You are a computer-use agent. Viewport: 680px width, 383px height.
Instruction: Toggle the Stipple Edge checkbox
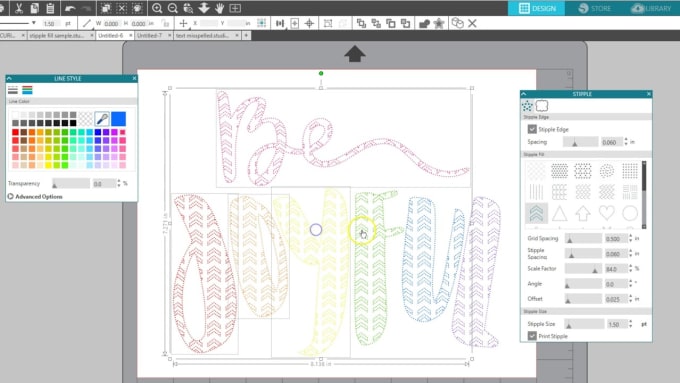point(532,129)
